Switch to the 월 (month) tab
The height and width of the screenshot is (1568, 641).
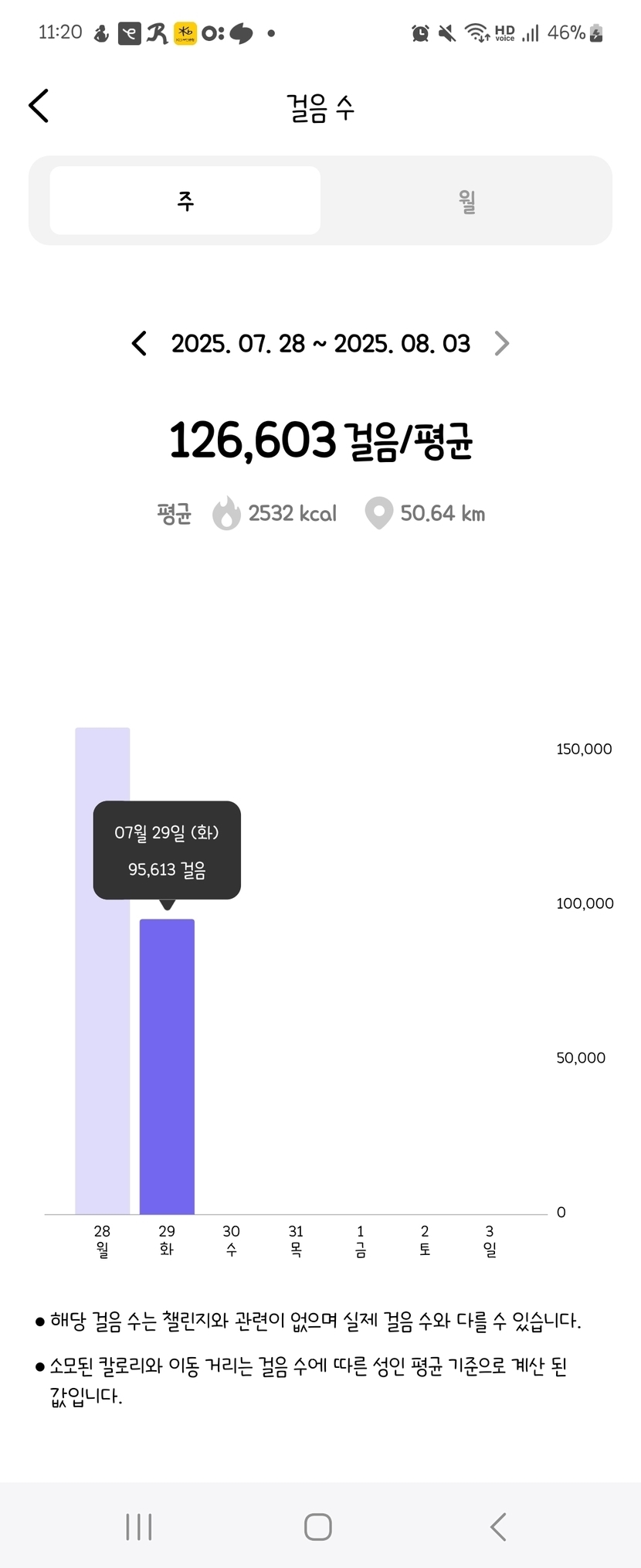point(466,201)
